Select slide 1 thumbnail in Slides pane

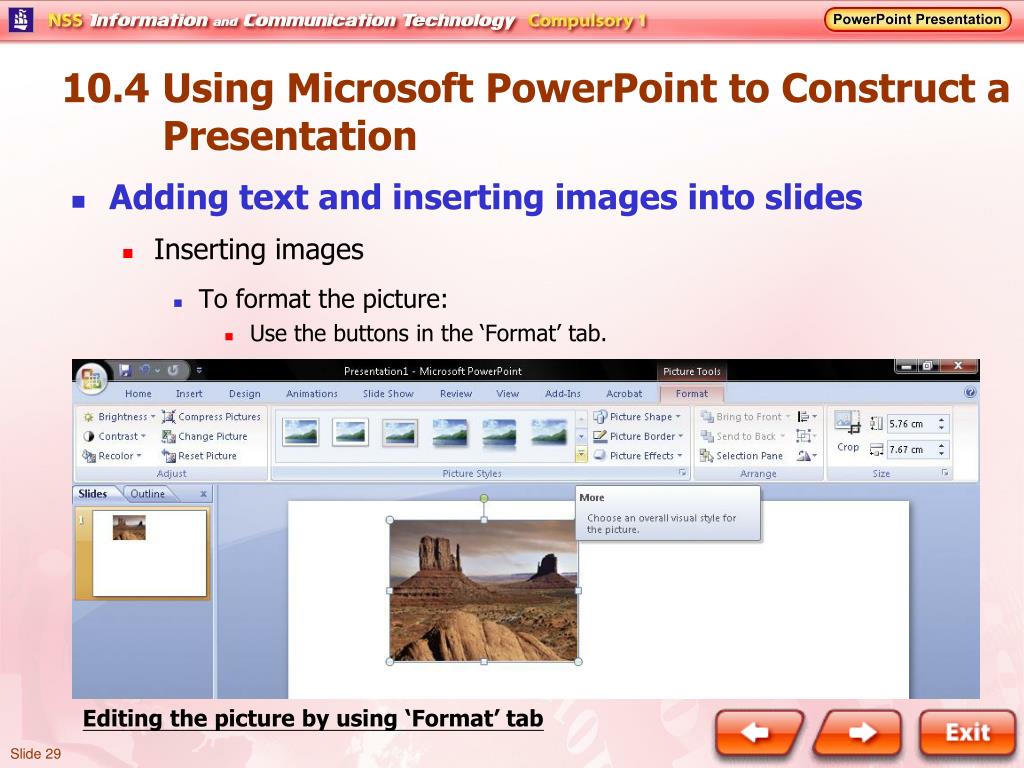[150, 553]
